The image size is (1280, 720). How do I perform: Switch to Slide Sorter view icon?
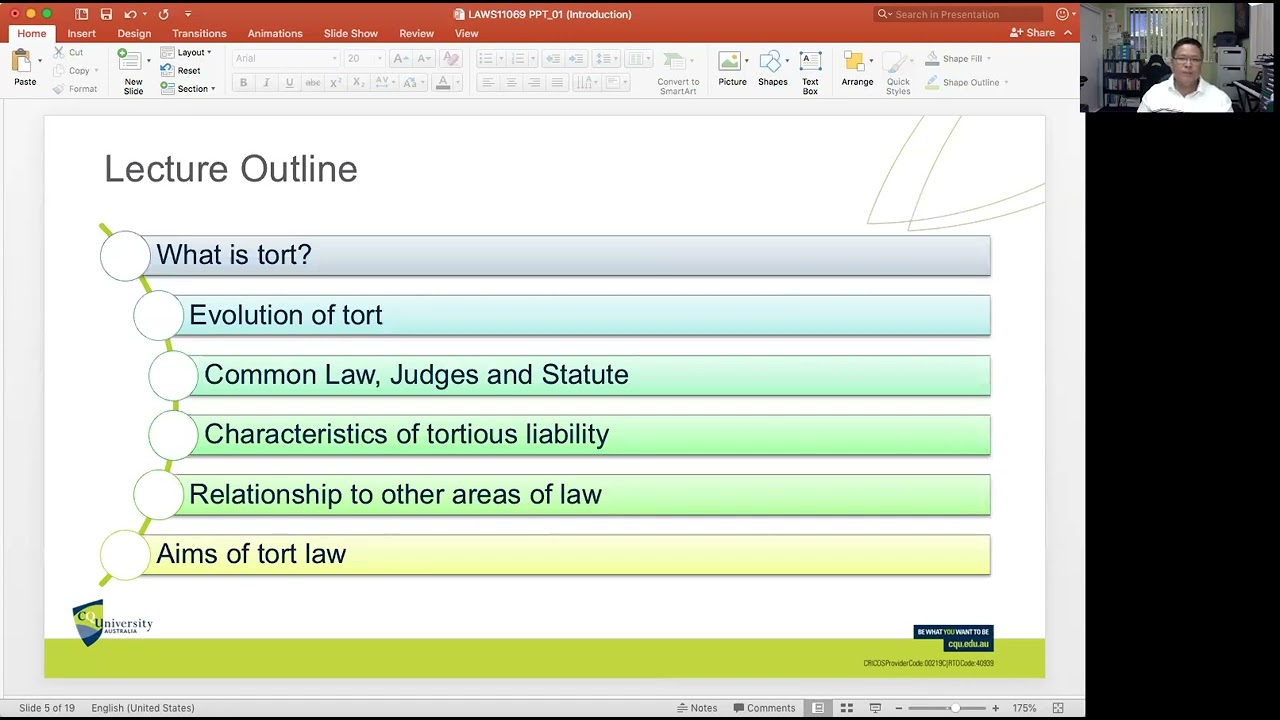coord(847,708)
